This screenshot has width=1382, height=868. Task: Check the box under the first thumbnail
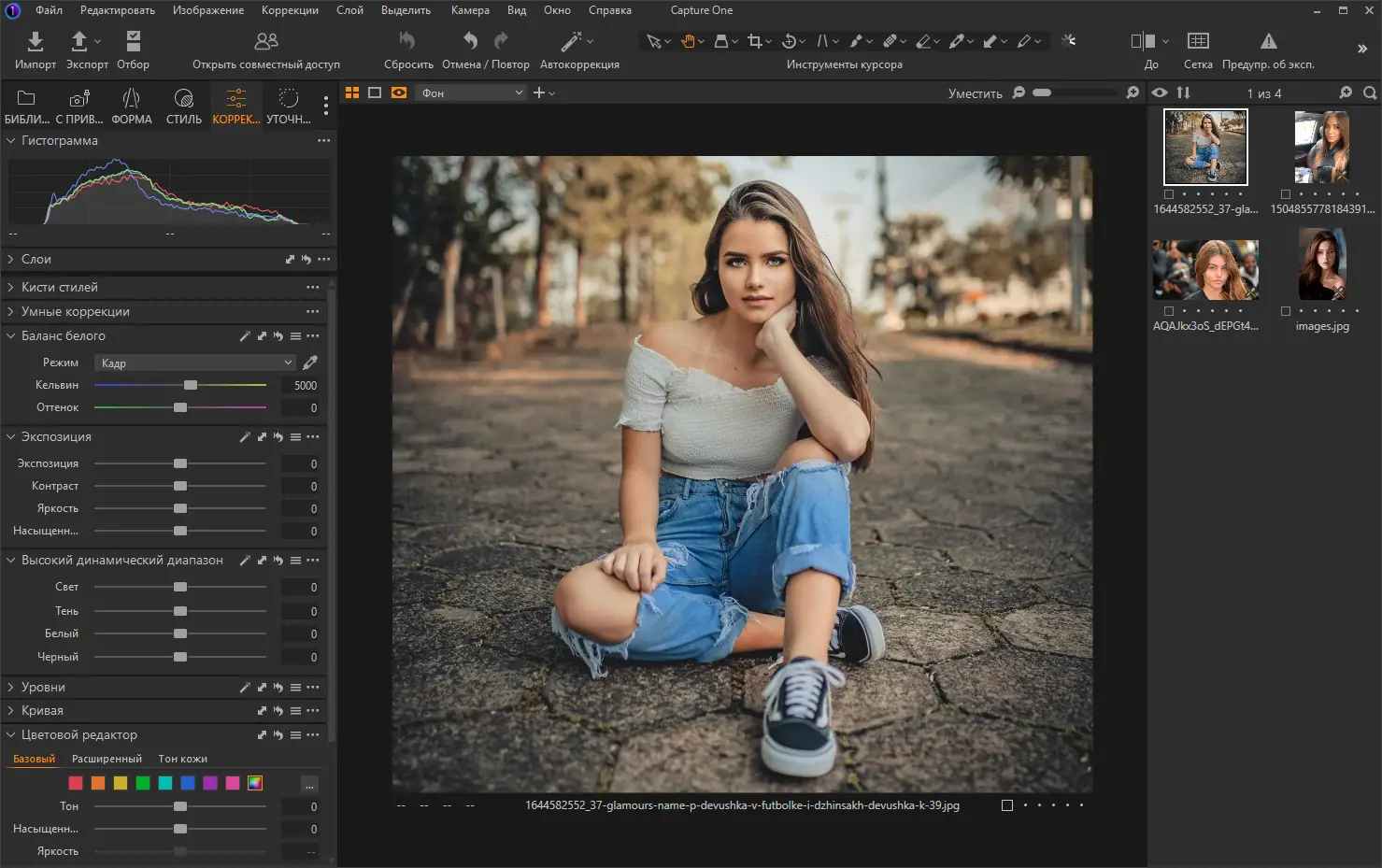1169,194
